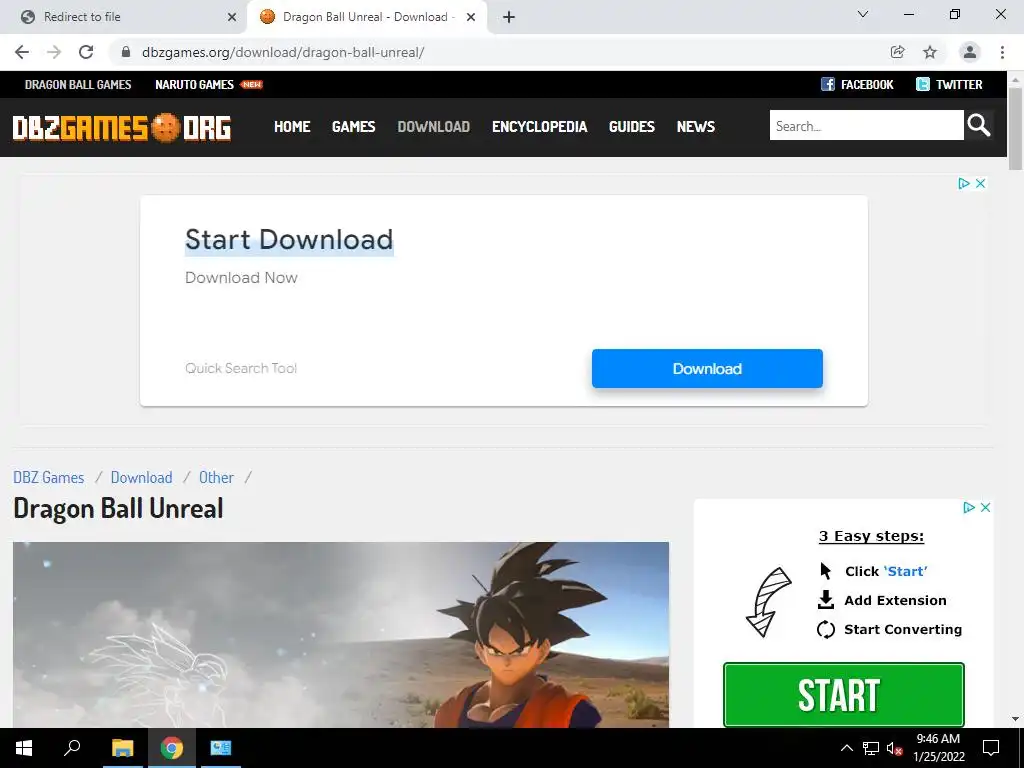
Task: Close top banner ad with X
Action: coord(980,184)
